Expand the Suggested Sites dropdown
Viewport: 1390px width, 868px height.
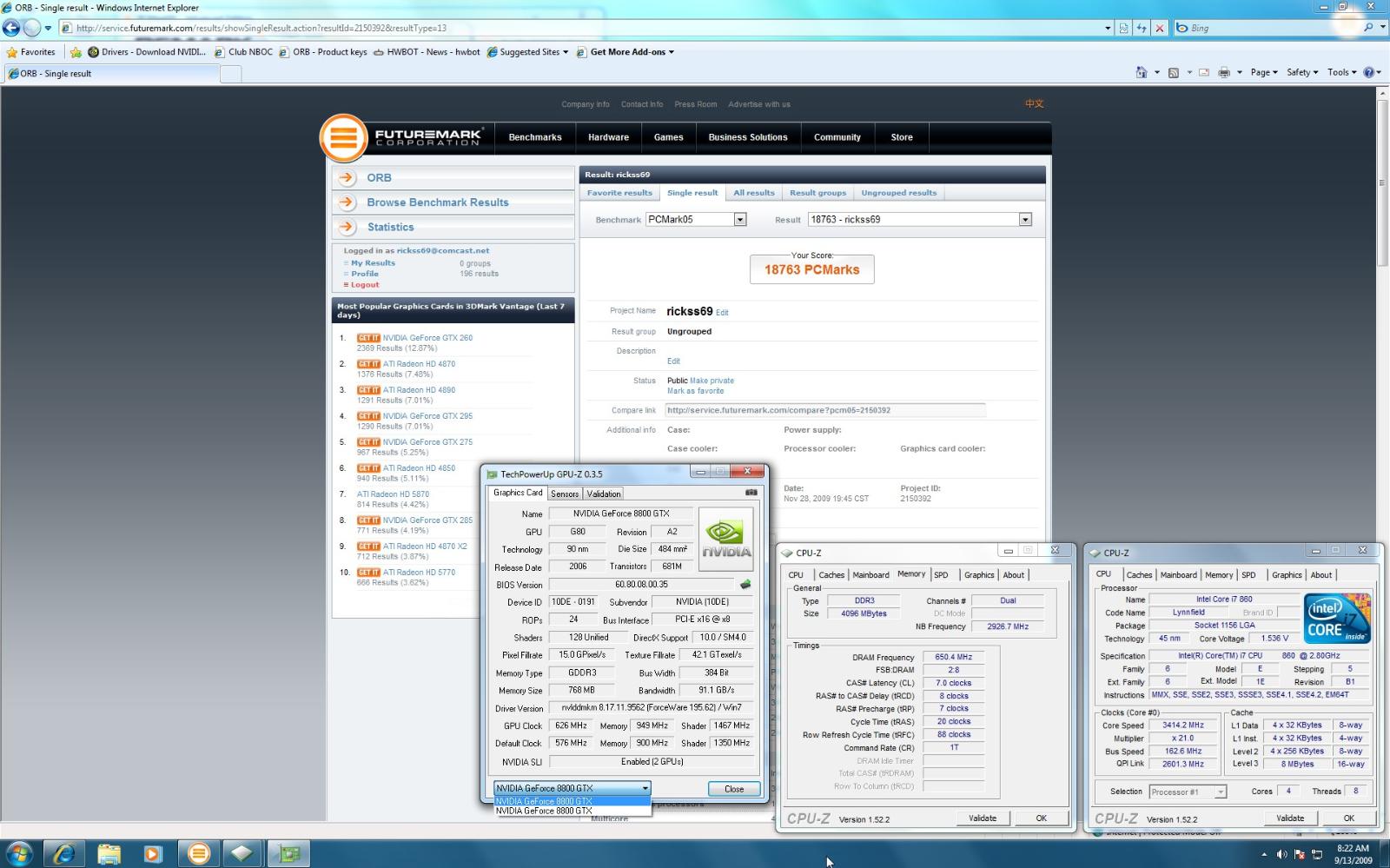(x=566, y=52)
